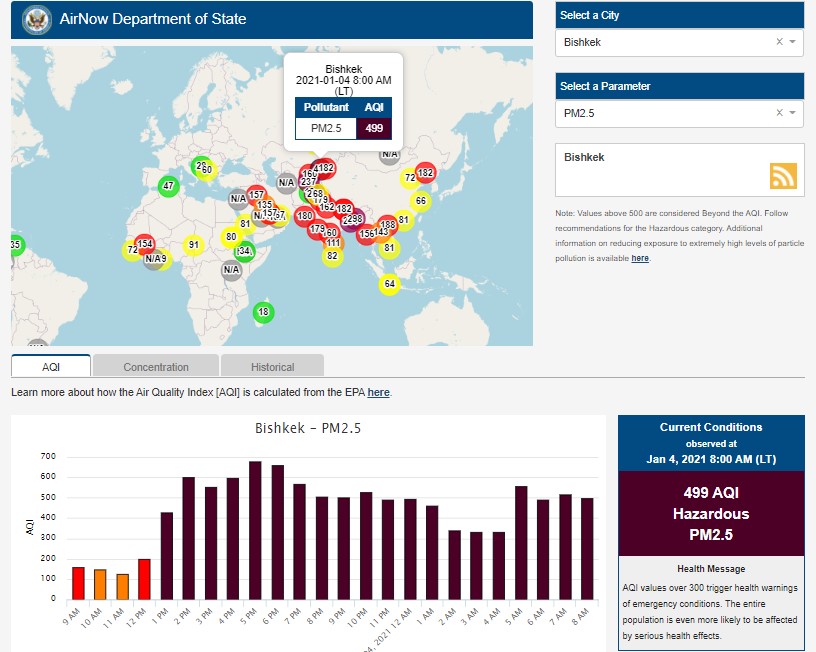Switch to the AQI tab
This screenshot has width=816, height=652.
(x=51, y=366)
